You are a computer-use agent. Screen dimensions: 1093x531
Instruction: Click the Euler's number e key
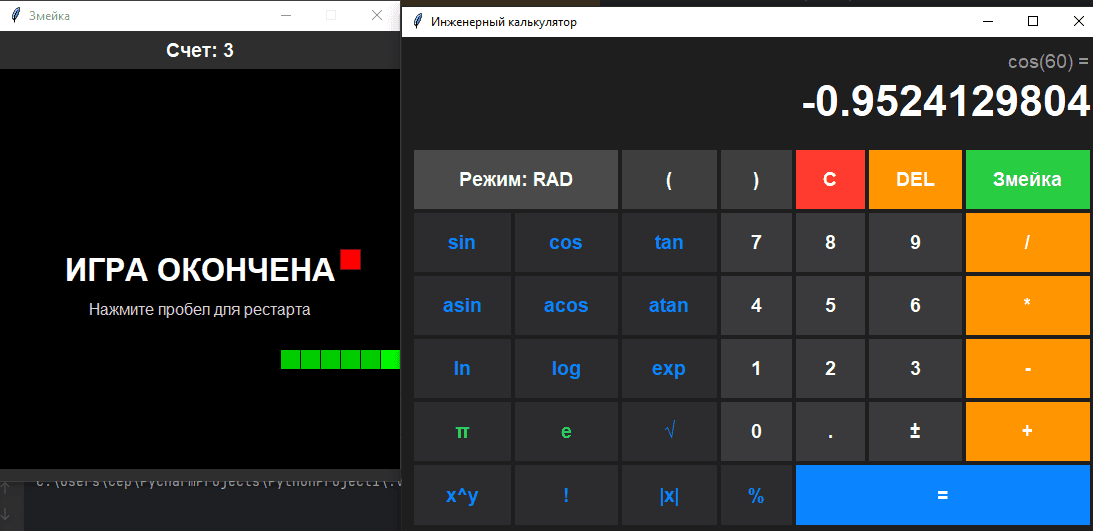pos(566,431)
